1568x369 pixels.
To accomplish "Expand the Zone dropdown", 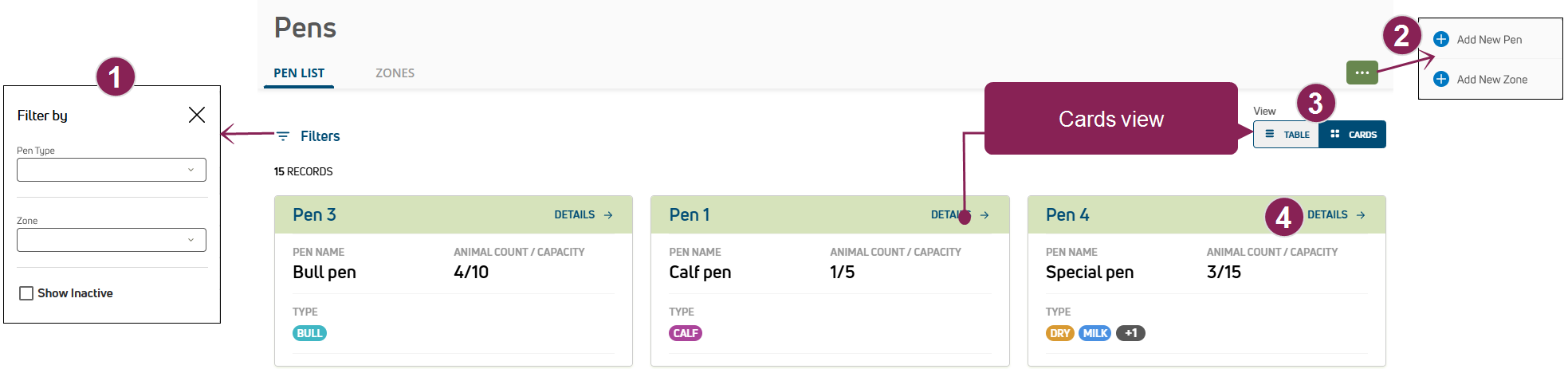I will click(112, 240).
